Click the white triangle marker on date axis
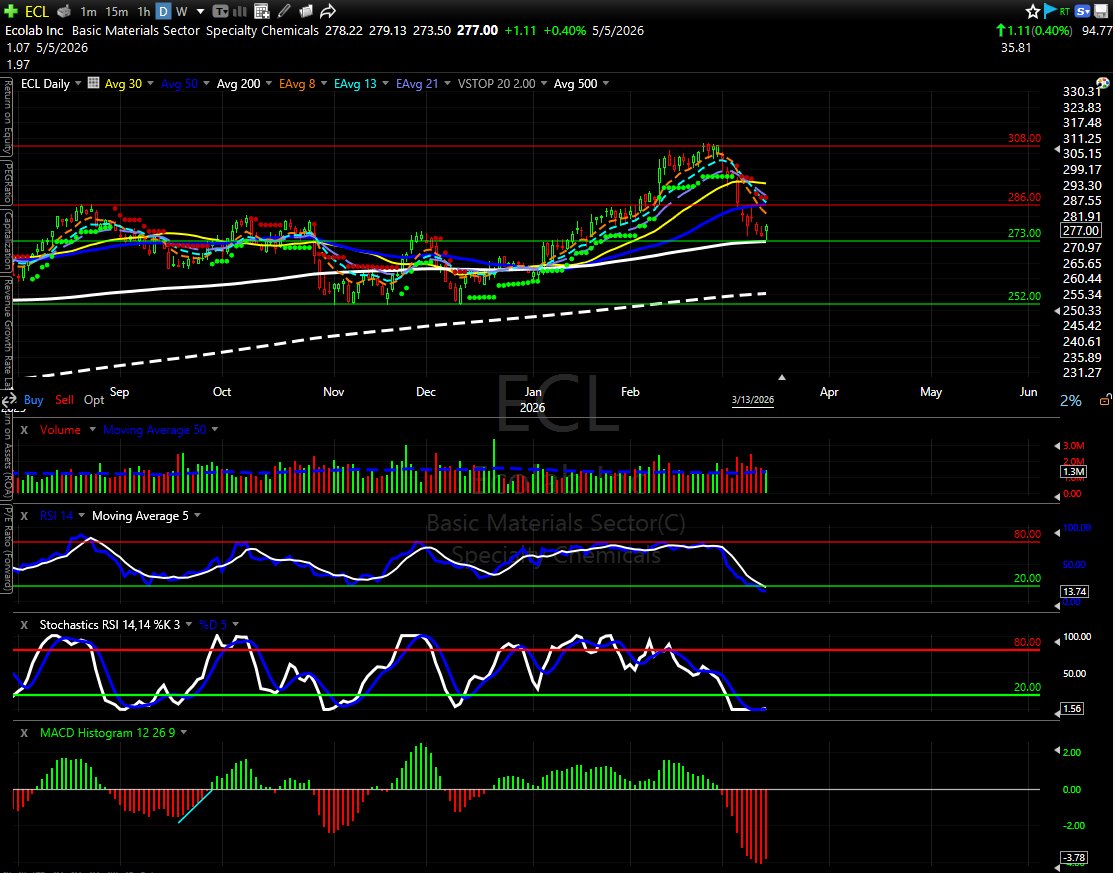The width and height of the screenshot is (1115, 873). click(x=781, y=377)
